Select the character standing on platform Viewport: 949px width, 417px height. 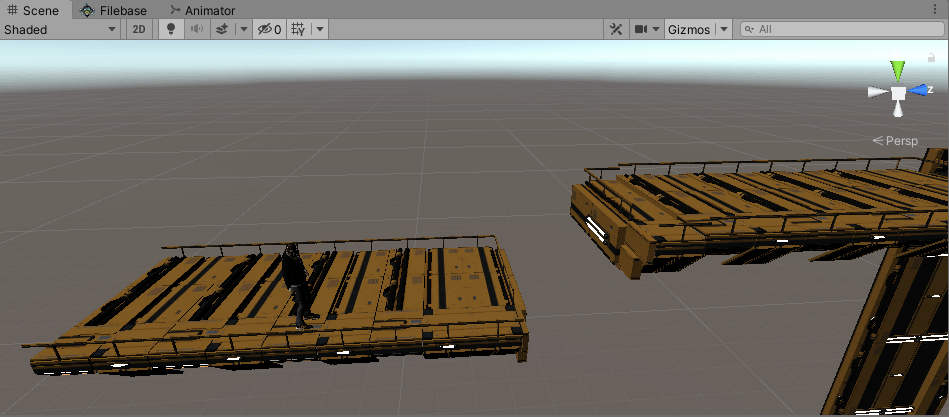tap(297, 286)
